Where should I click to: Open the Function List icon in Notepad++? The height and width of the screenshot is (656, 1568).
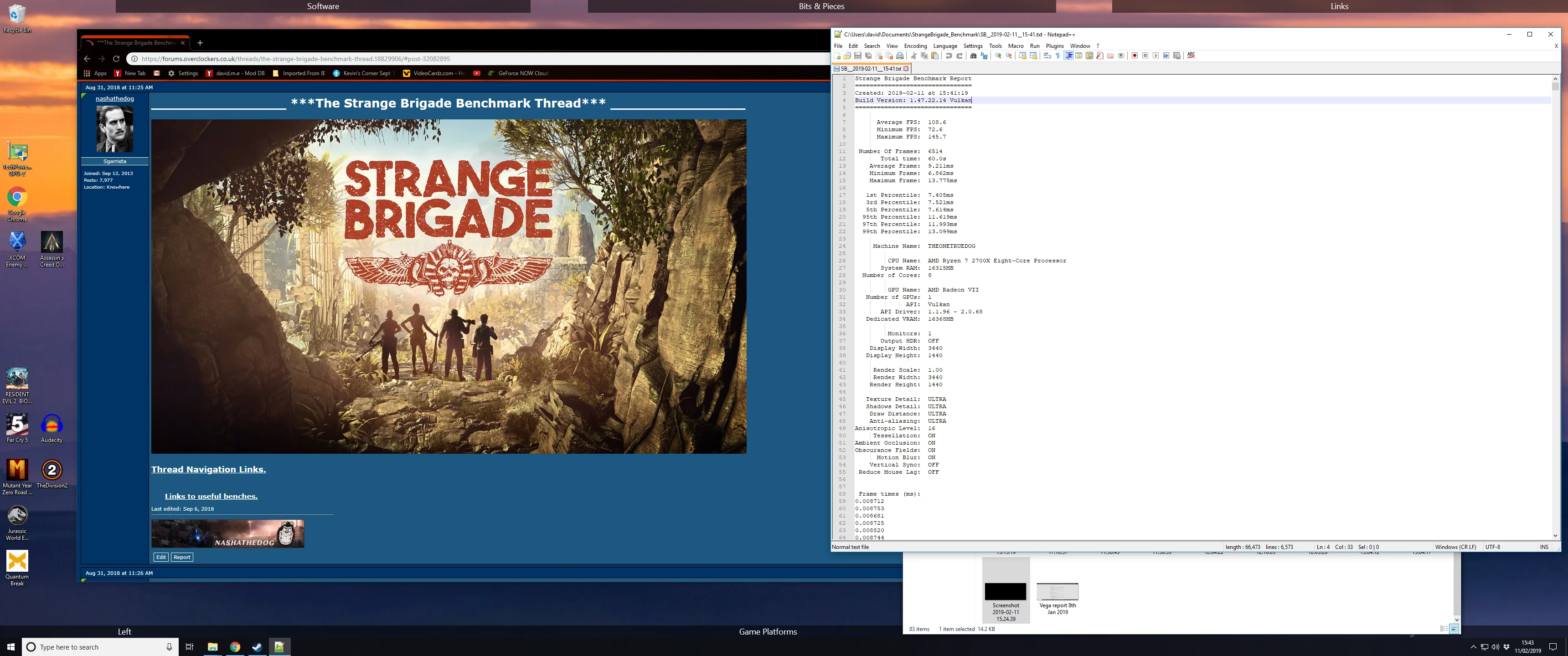1100,56
